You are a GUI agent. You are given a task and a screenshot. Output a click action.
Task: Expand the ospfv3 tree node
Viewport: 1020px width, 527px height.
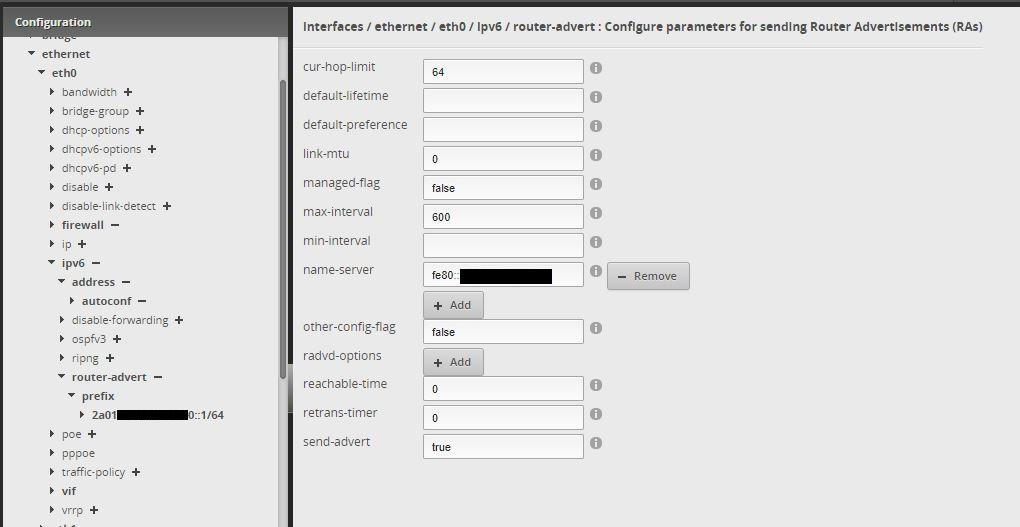pos(62,339)
